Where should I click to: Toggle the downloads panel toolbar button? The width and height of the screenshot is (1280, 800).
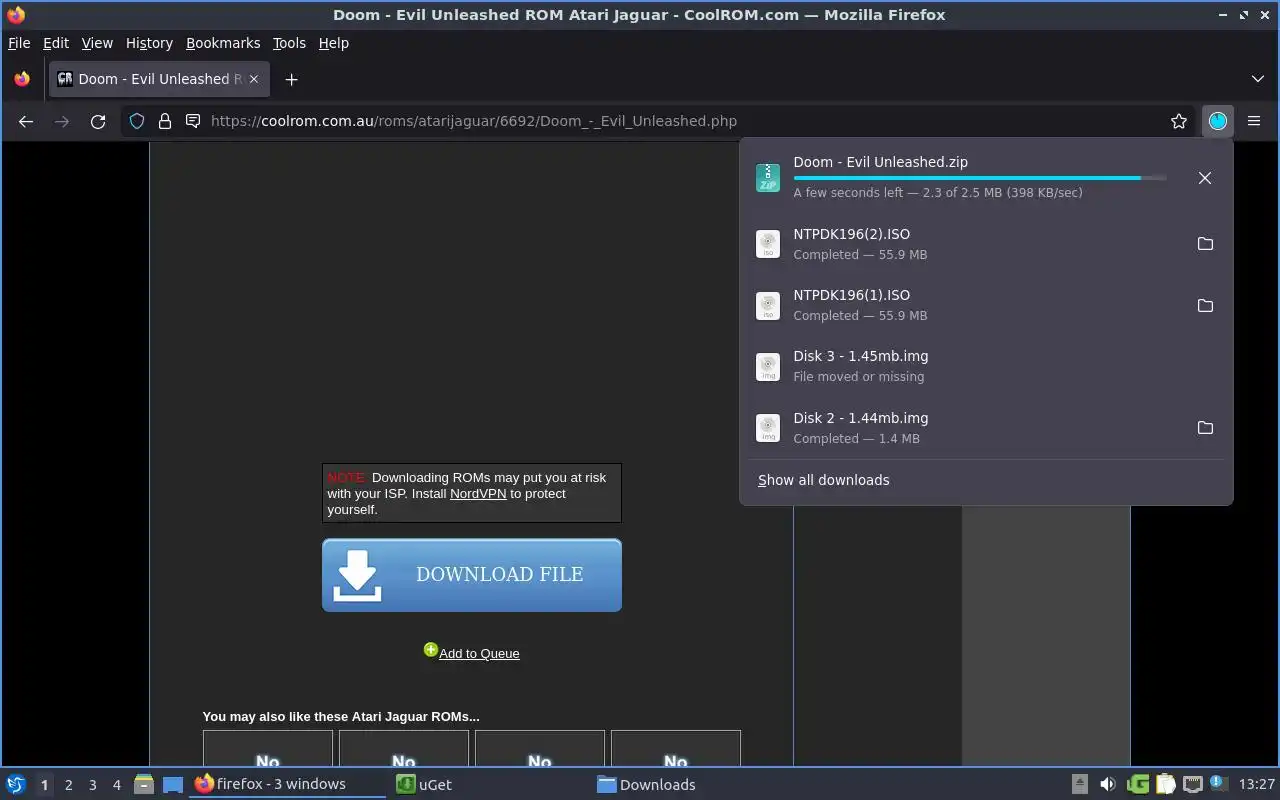[1217, 121]
